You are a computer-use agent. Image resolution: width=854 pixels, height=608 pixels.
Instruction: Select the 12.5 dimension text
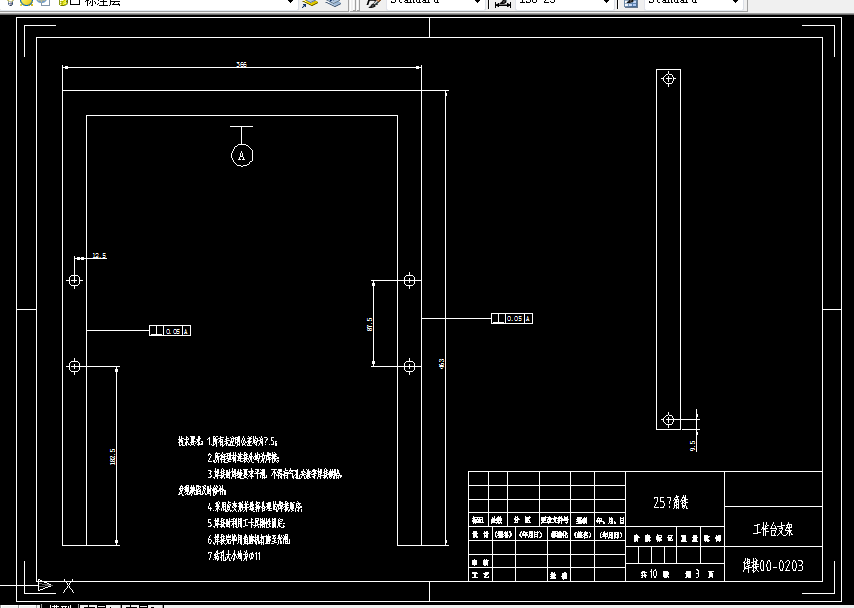coord(100,256)
